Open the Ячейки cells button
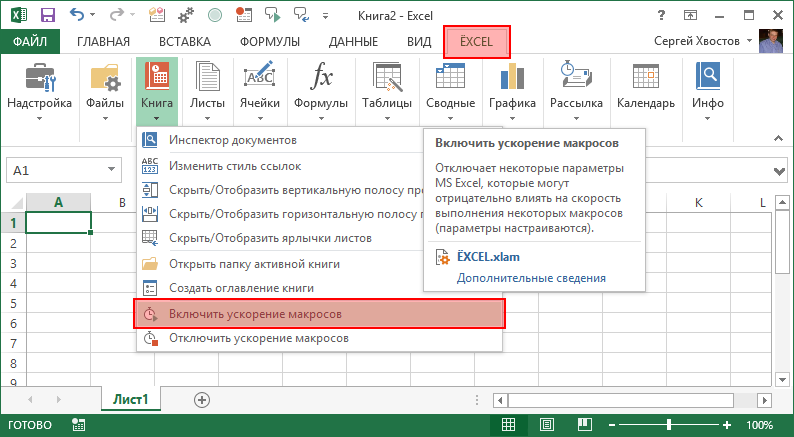The width and height of the screenshot is (794, 437). [260, 91]
